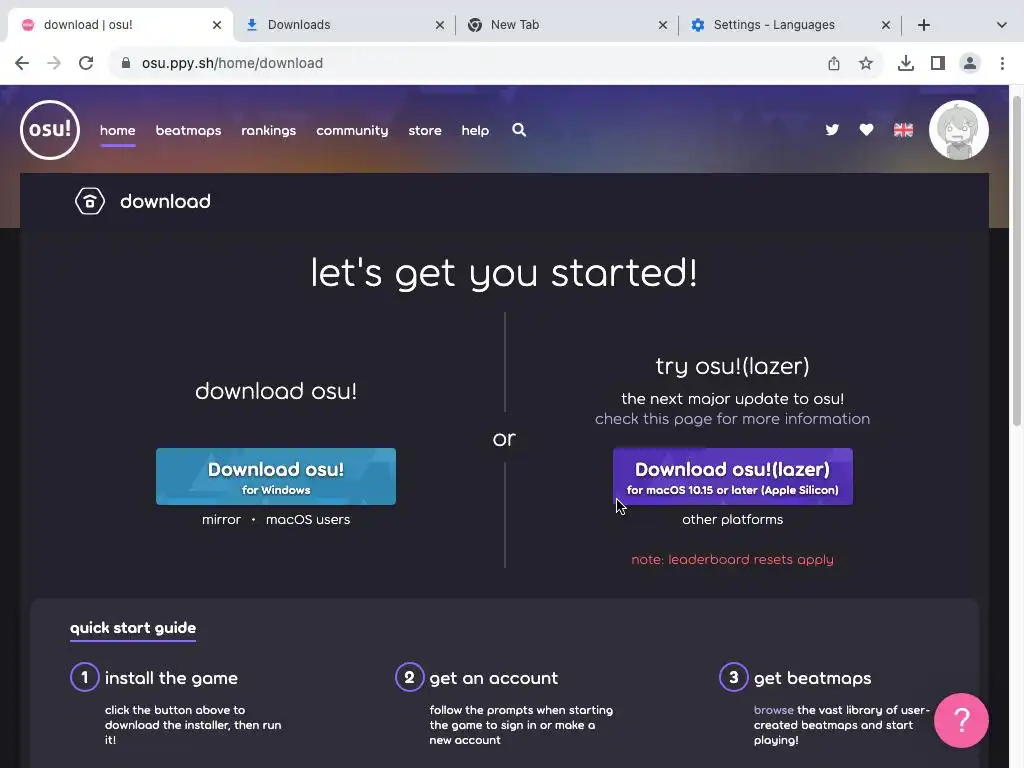Screen dimensions: 1024x768
Task: Click the download osu! heading text
Action: [276, 391]
